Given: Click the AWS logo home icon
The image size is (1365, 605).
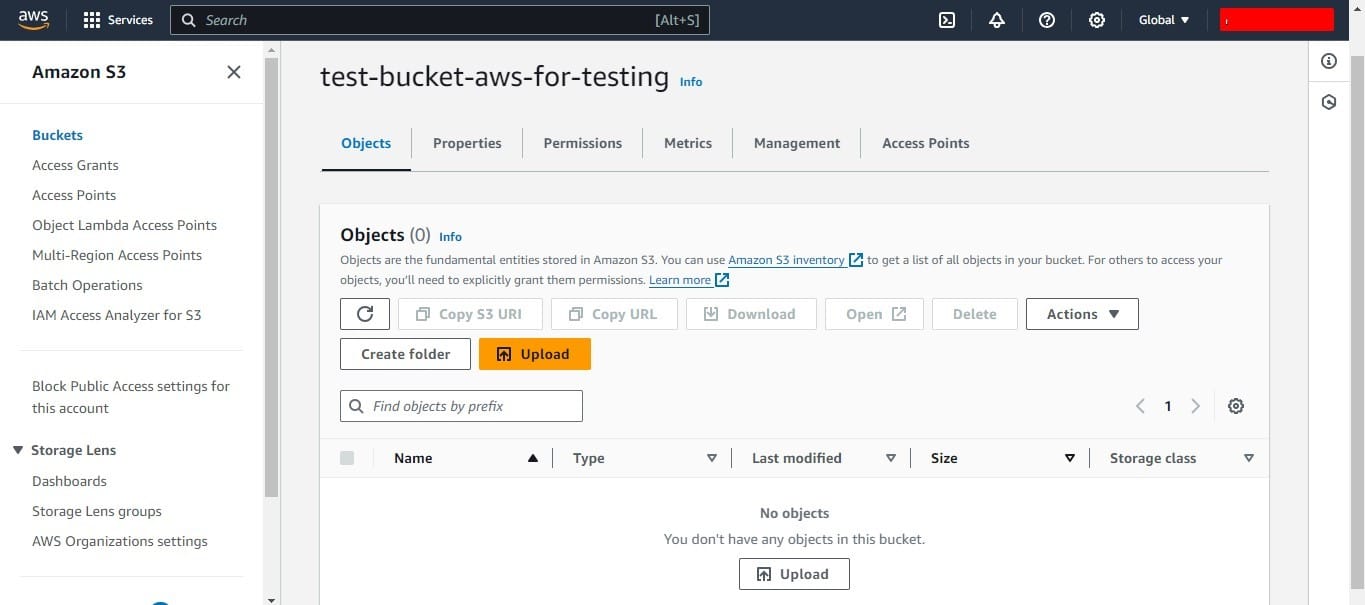Looking at the screenshot, I should [33, 20].
